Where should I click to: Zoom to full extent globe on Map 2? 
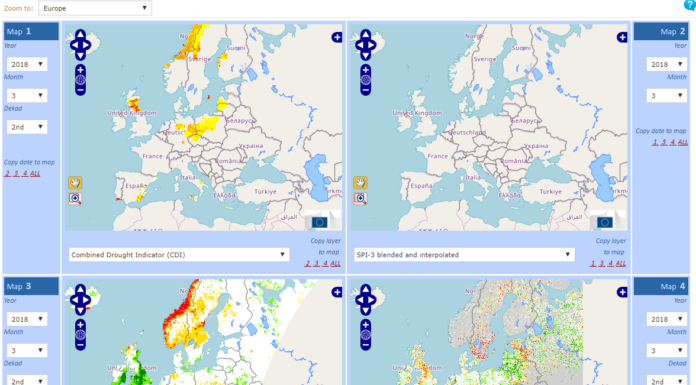[x=365, y=80]
